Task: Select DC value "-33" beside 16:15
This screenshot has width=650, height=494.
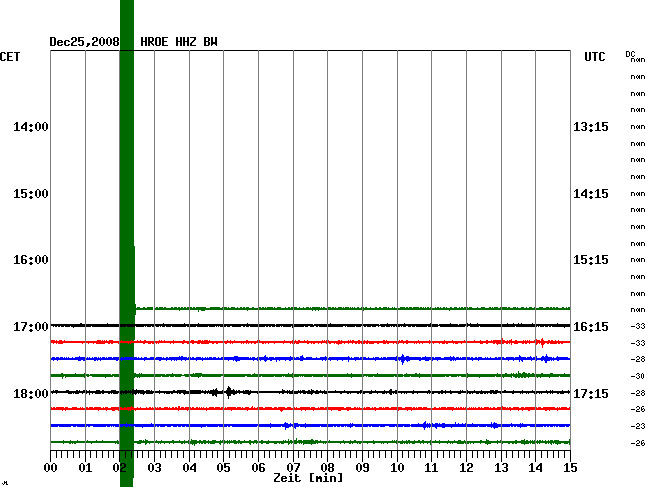Action: point(638,327)
